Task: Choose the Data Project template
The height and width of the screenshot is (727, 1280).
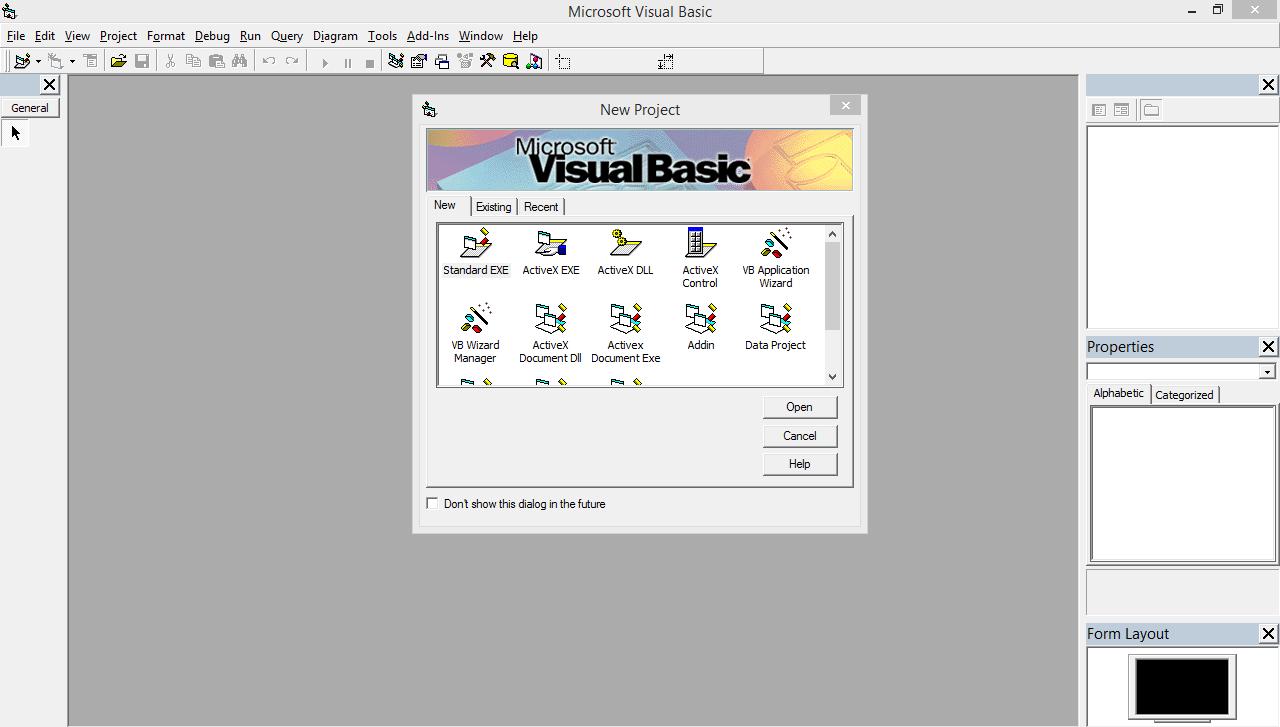Action: [x=775, y=322]
